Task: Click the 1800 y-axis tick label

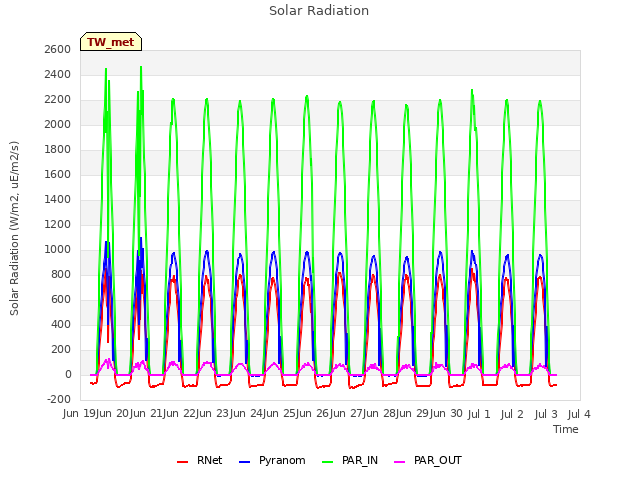Action: point(58,149)
